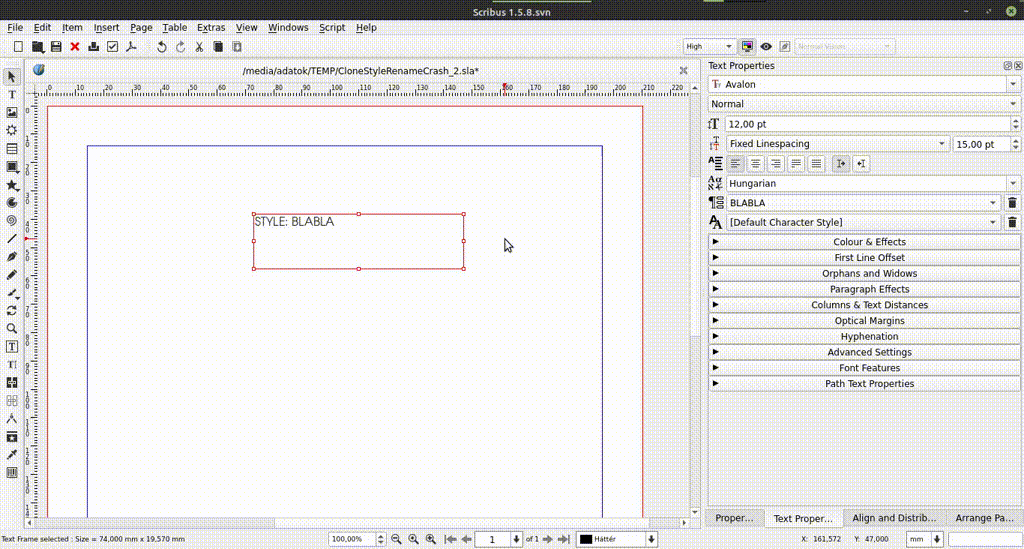Image resolution: width=1024 pixels, height=549 pixels.
Task: Click the Export as PDF icon
Action: [130, 47]
